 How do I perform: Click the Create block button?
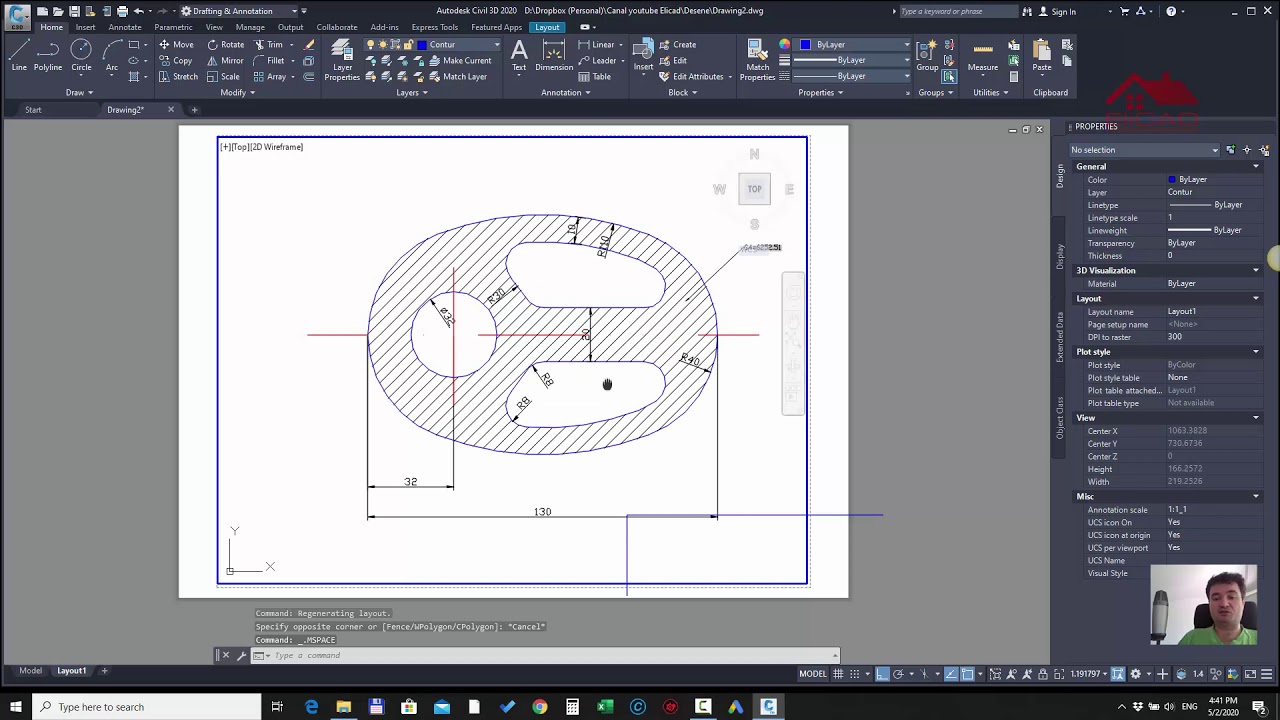(x=677, y=45)
